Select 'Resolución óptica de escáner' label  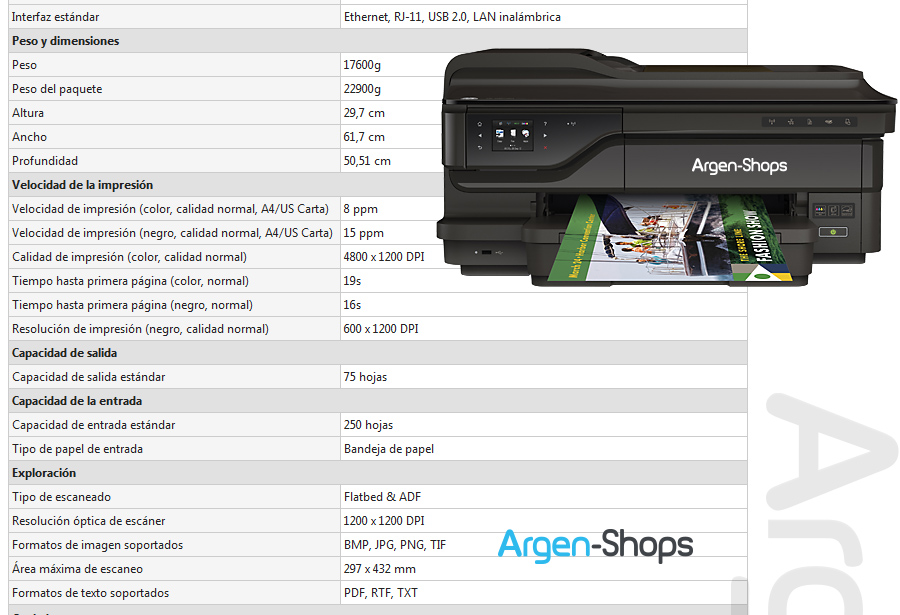88,521
